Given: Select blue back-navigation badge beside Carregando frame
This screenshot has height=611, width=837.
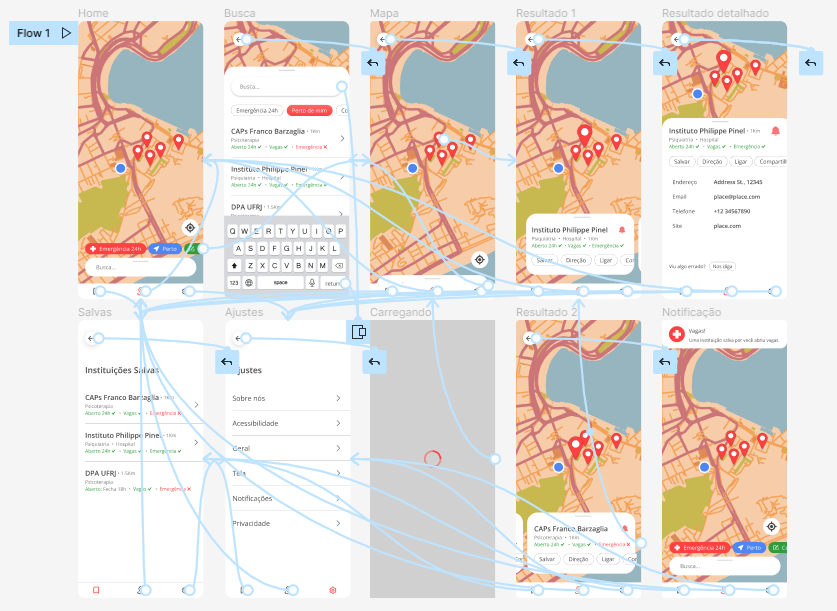Looking at the screenshot, I should [x=374, y=362].
